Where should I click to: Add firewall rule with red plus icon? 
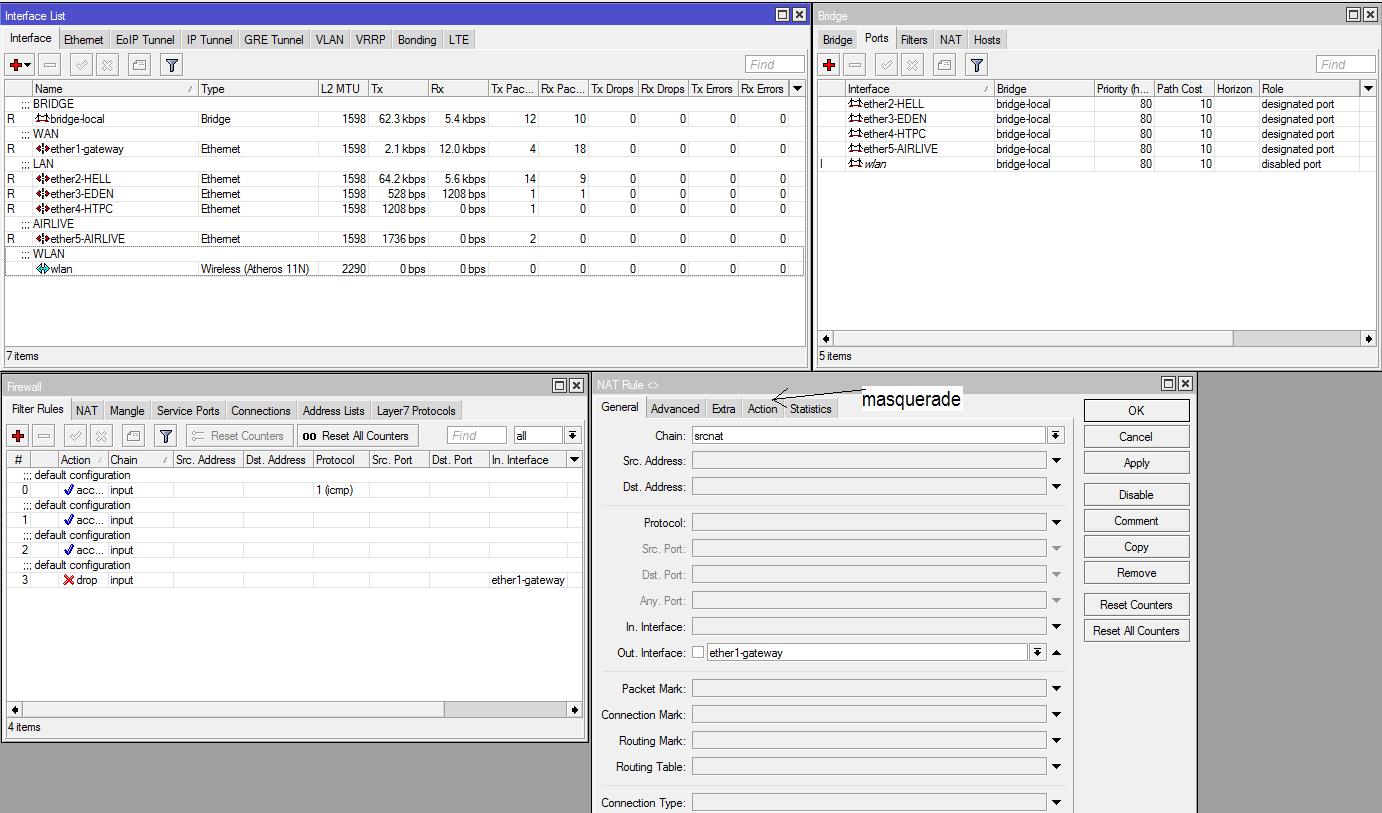pyautogui.click(x=18, y=436)
